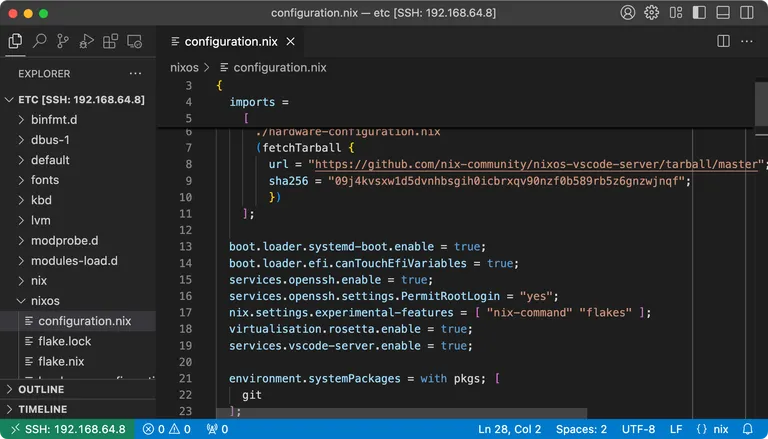Open the Search view icon
Screen dimensions: 768x439
39,41
